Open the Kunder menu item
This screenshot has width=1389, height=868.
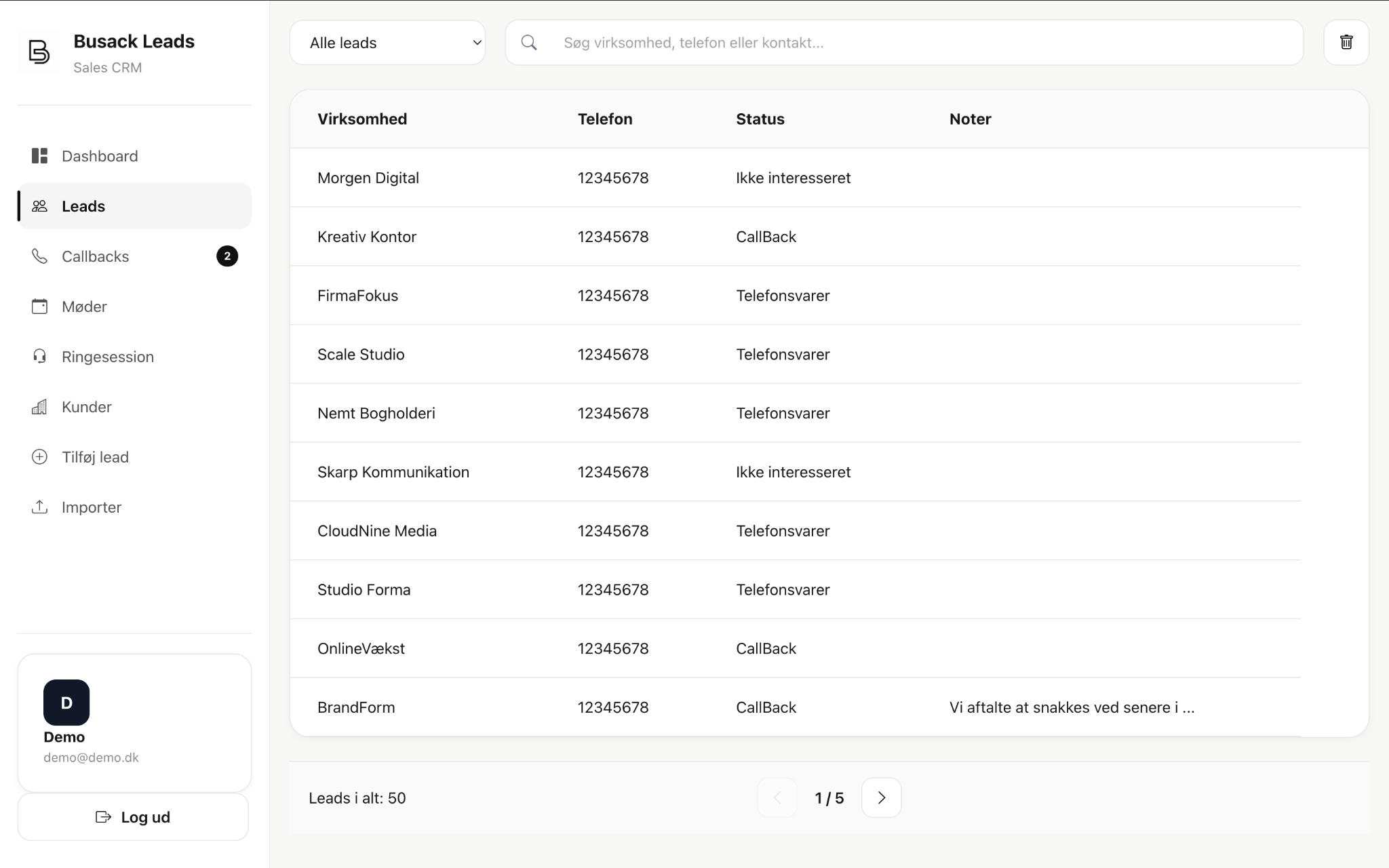coord(134,407)
